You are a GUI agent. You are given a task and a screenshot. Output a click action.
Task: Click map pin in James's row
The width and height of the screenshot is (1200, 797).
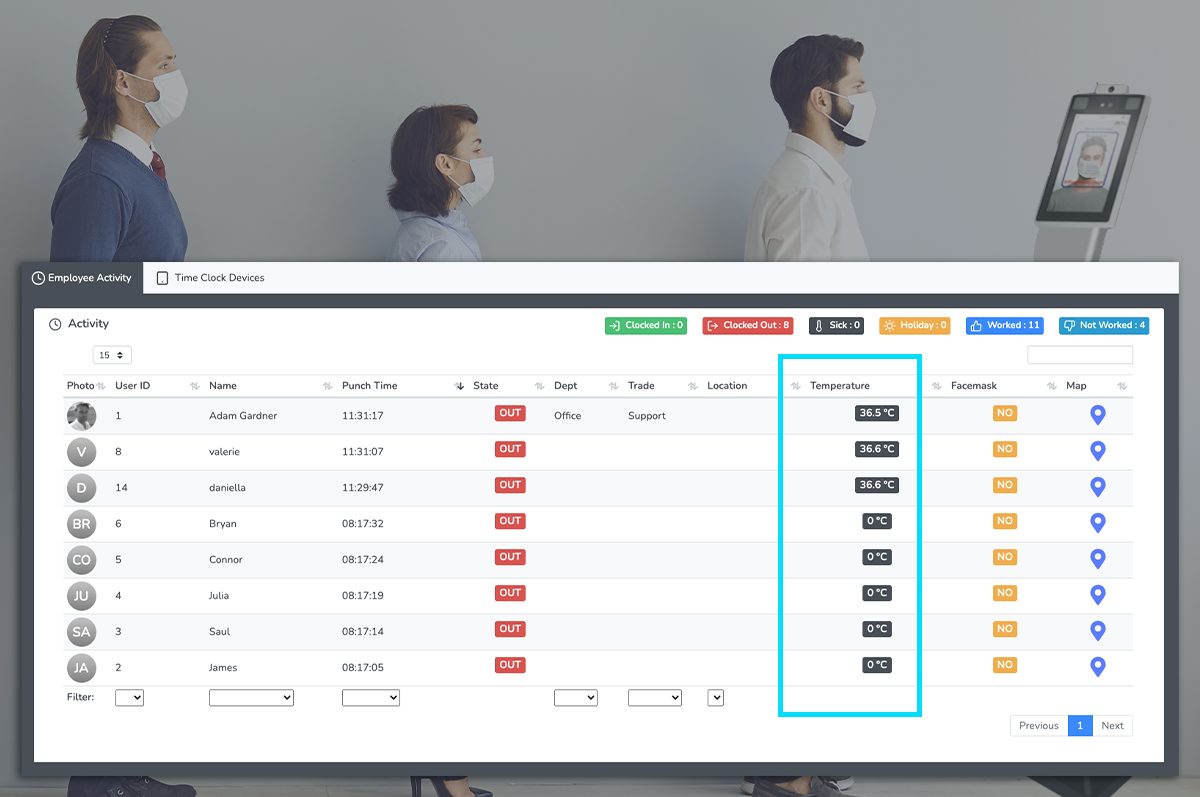pyautogui.click(x=1097, y=667)
